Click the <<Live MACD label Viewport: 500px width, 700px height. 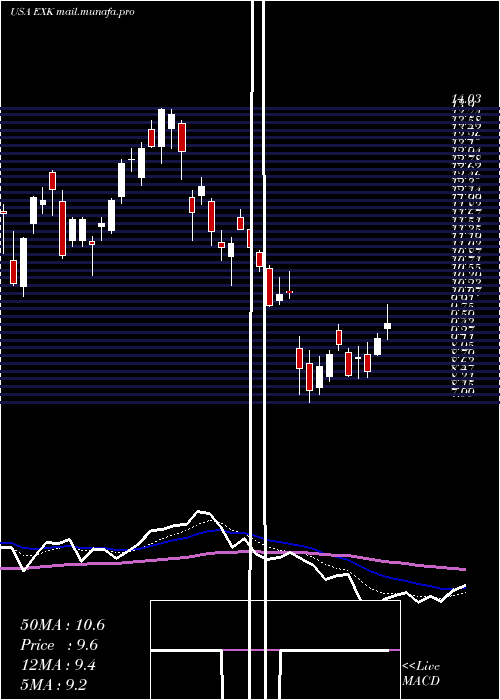pos(421,673)
